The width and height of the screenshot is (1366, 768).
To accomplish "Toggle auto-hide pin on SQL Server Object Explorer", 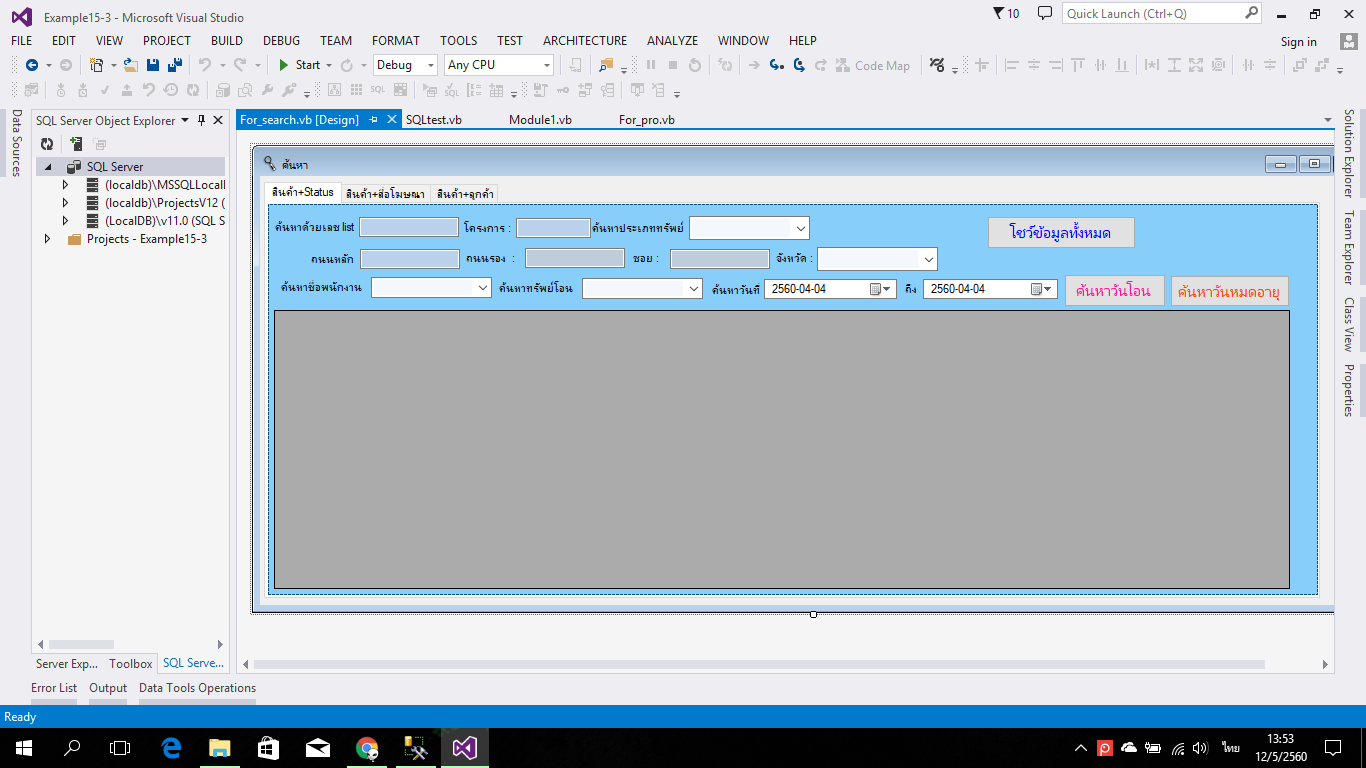I will [x=201, y=120].
